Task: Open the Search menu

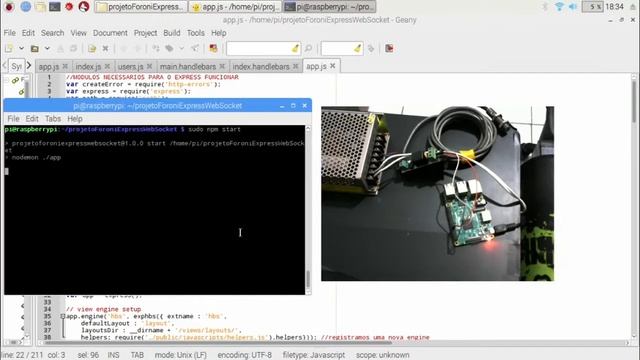Action: point(52,33)
